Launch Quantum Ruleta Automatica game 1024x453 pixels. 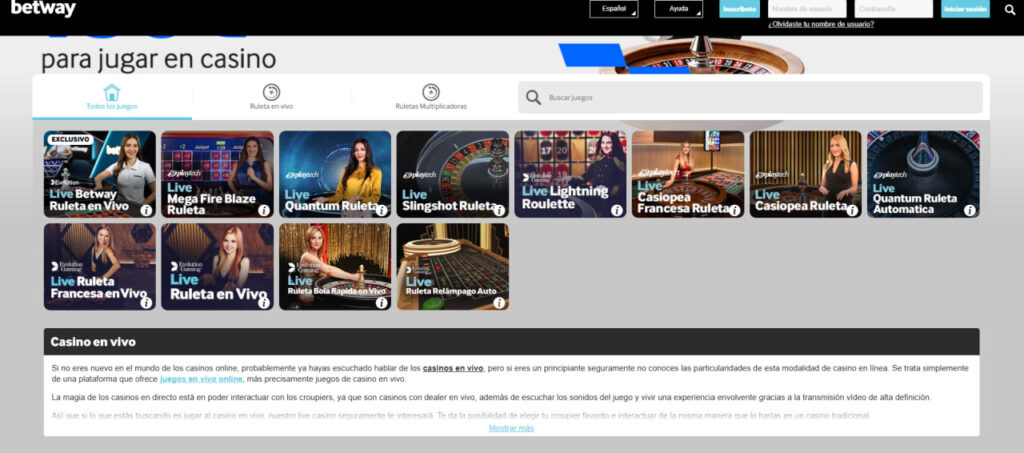tap(923, 174)
